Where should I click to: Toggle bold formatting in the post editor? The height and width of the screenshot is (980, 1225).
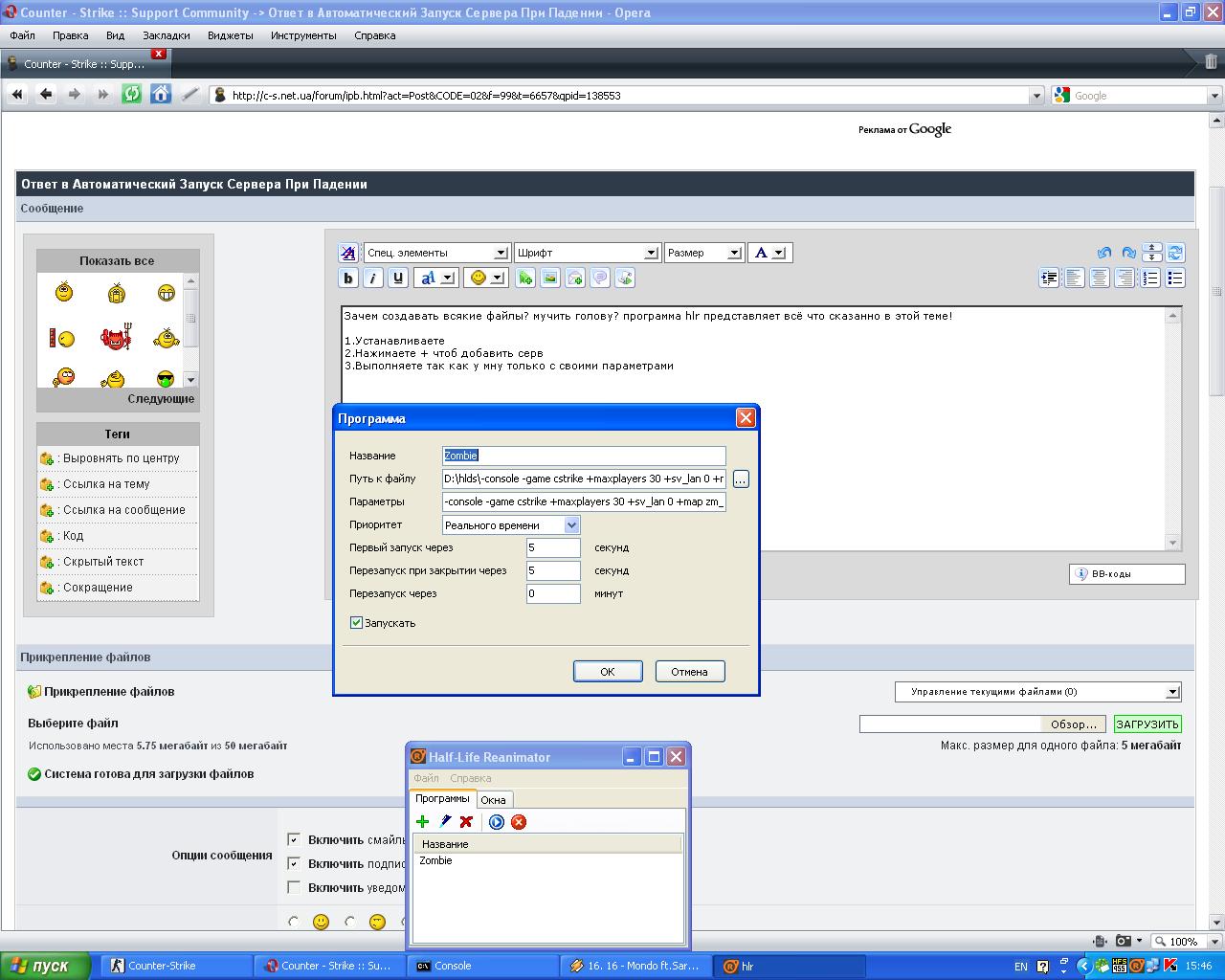(x=348, y=278)
